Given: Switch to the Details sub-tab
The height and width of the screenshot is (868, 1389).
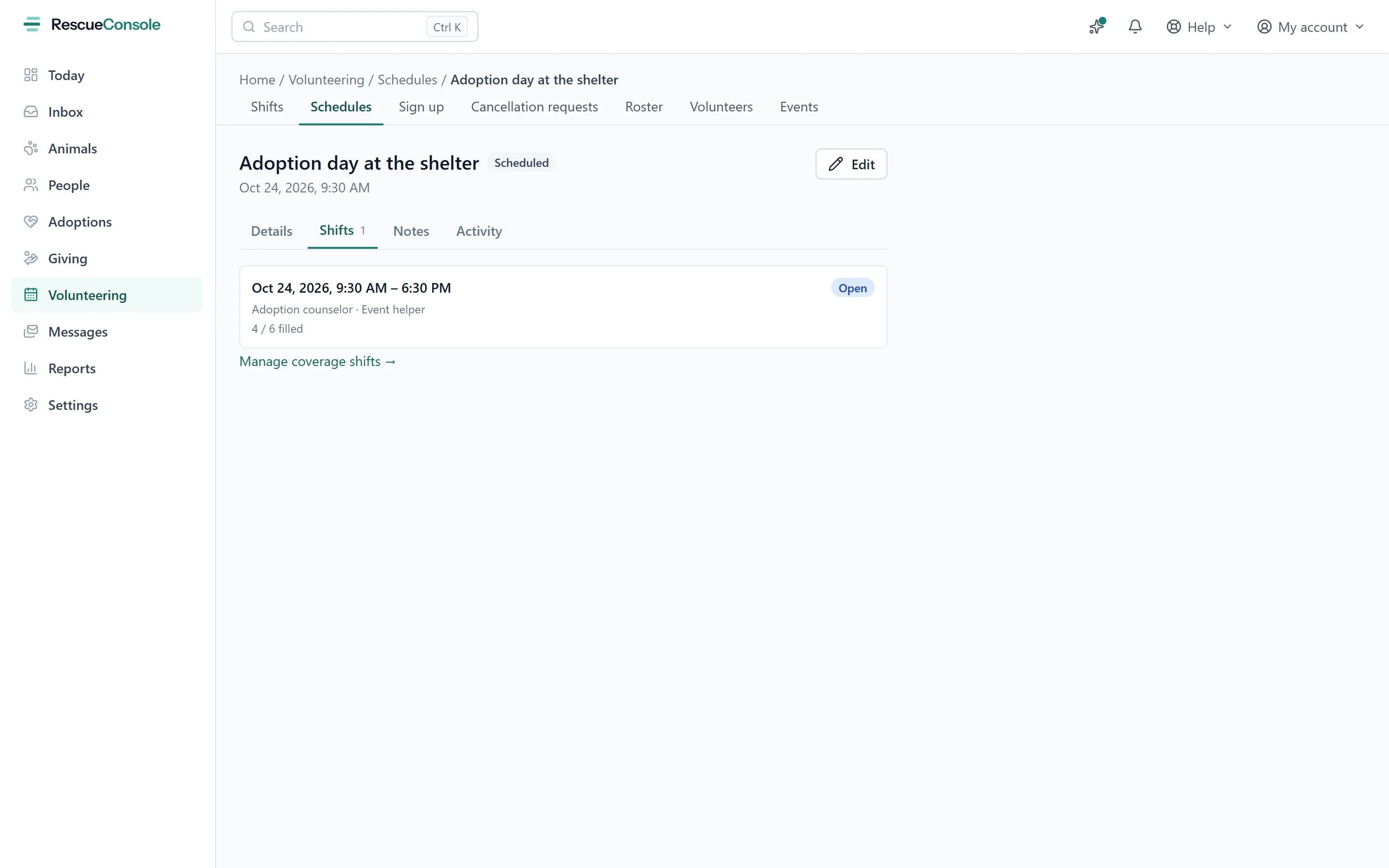Looking at the screenshot, I should (x=272, y=231).
